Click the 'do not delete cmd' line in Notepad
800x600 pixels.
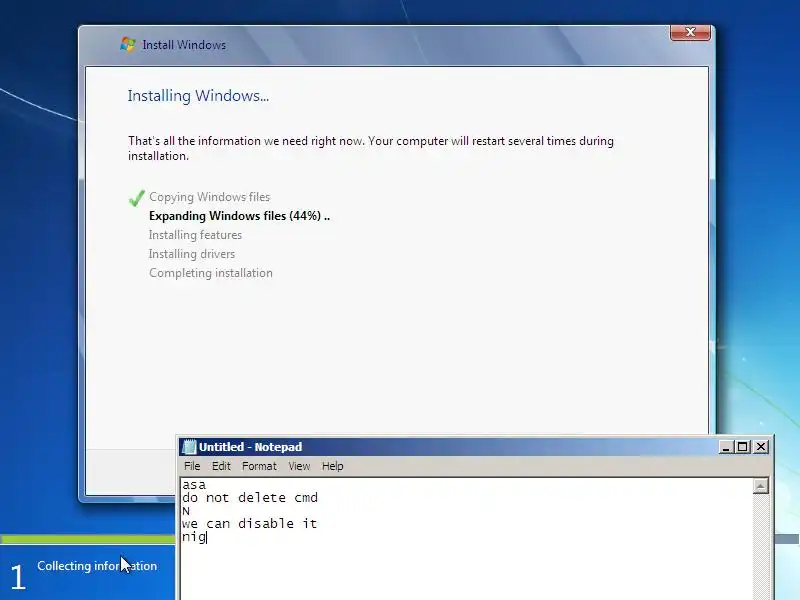point(250,497)
